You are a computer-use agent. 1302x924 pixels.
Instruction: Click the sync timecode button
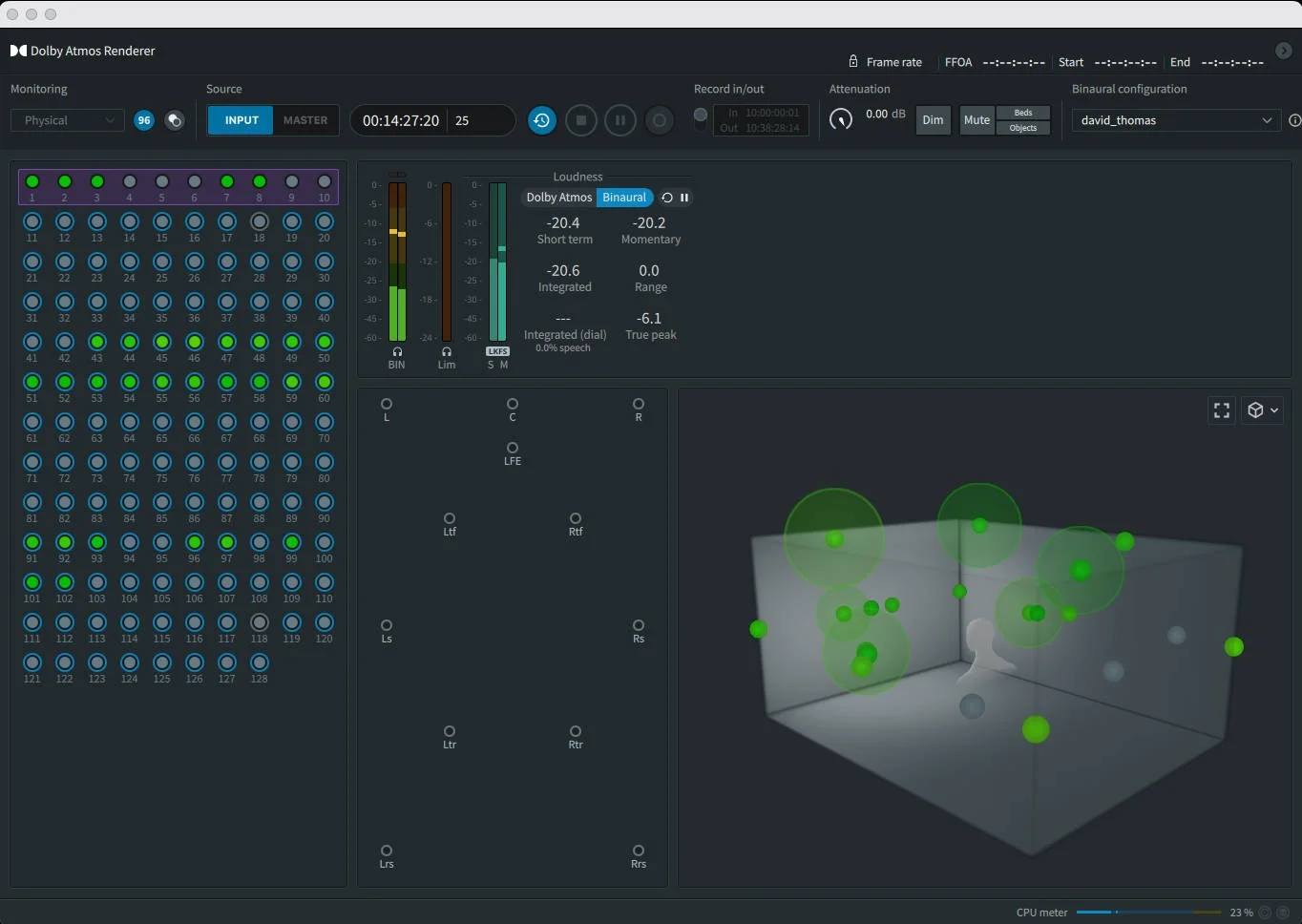click(542, 120)
